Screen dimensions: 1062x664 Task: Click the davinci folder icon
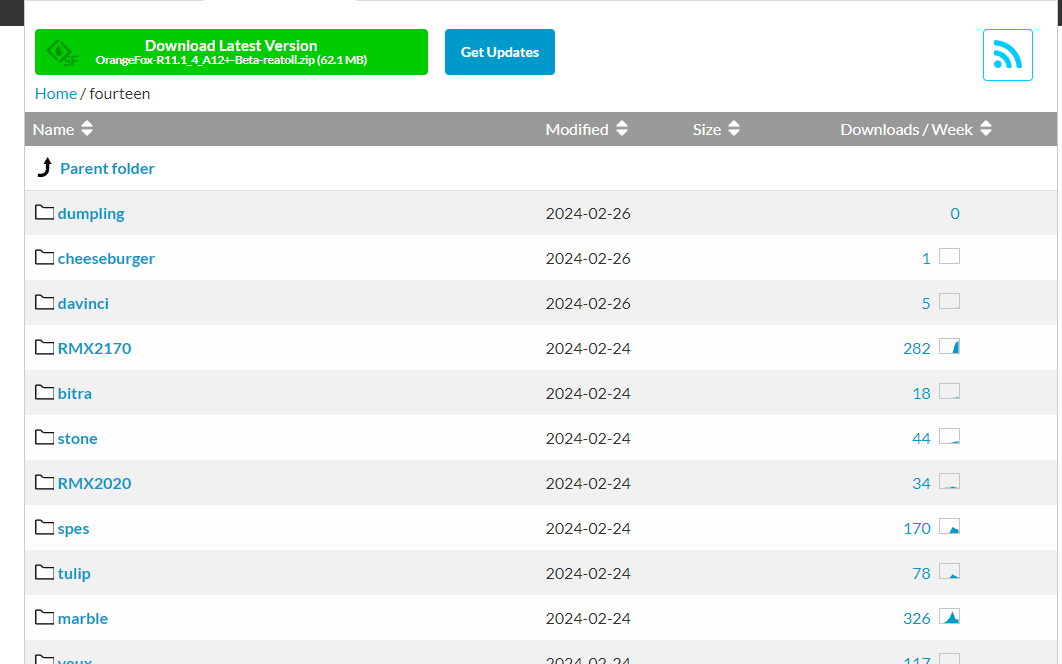(45, 302)
